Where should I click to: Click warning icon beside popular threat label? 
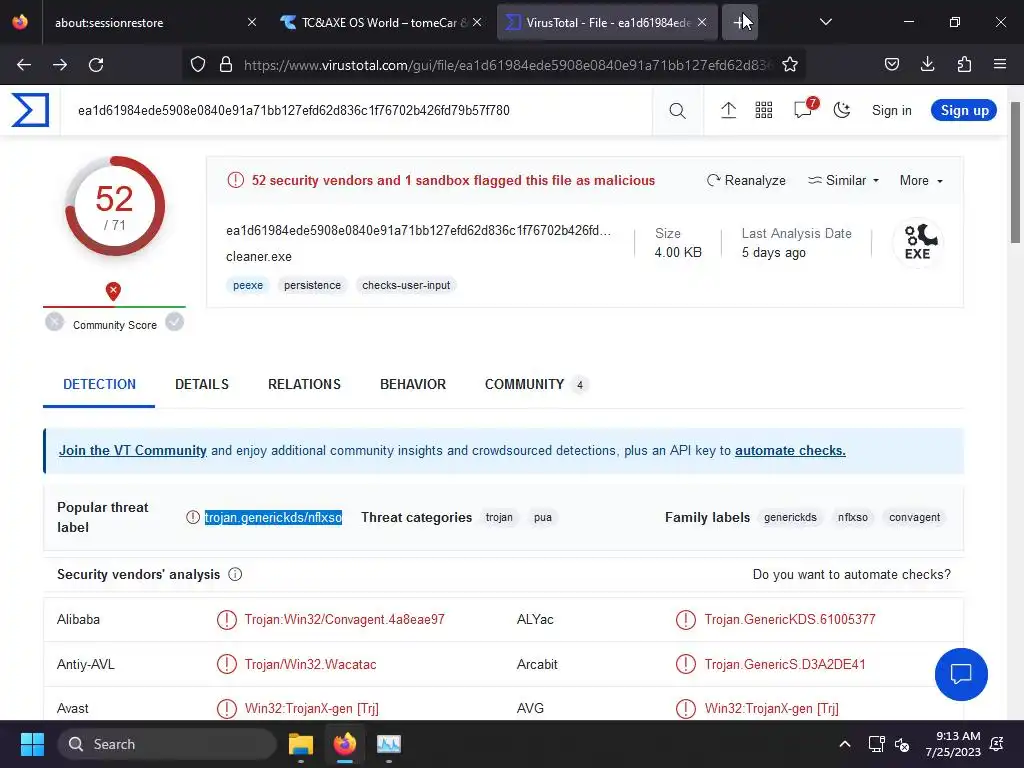tap(193, 517)
